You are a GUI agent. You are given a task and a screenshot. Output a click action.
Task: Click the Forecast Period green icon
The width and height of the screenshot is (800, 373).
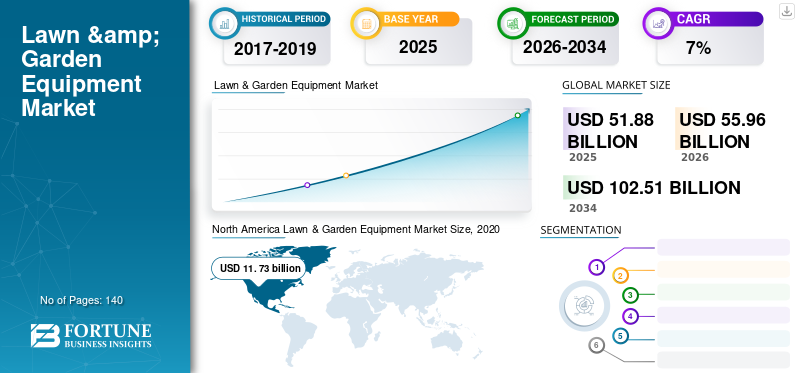click(x=512, y=23)
